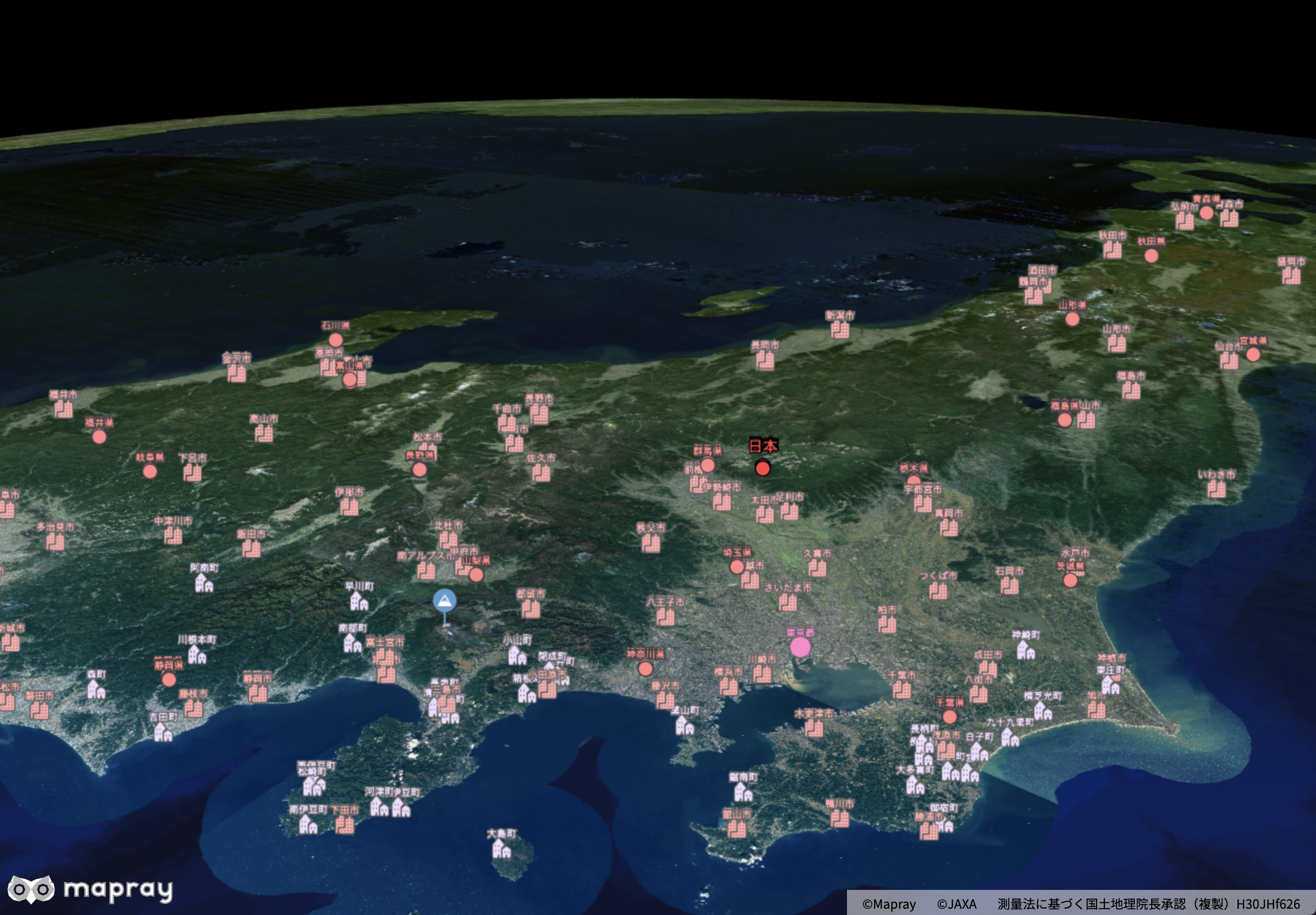The width and height of the screenshot is (1316, 915).
Task: Select the 岐阜県 prefecture circle marker
Action: point(150,471)
